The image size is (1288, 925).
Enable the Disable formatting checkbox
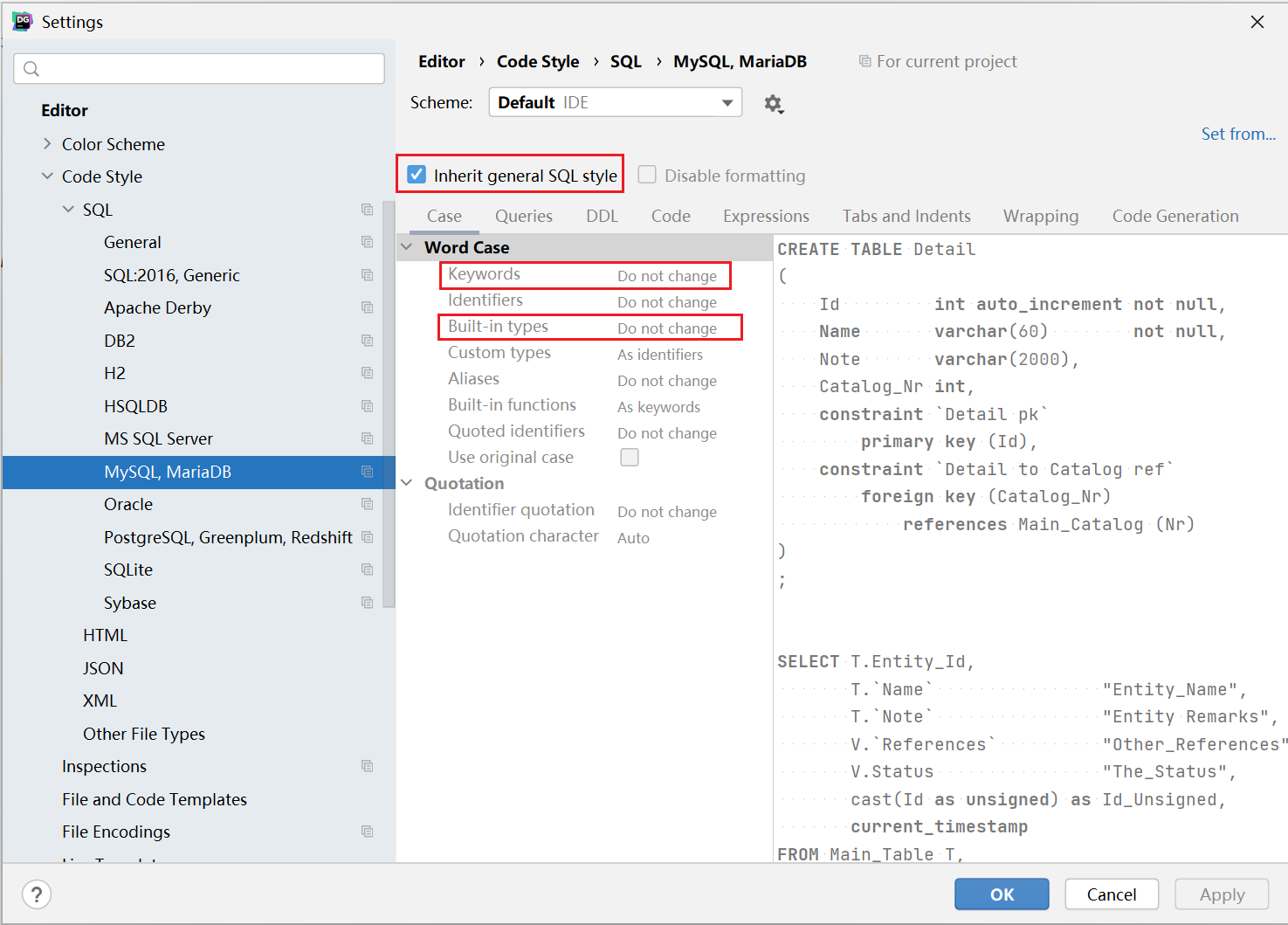[x=647, y=175]
